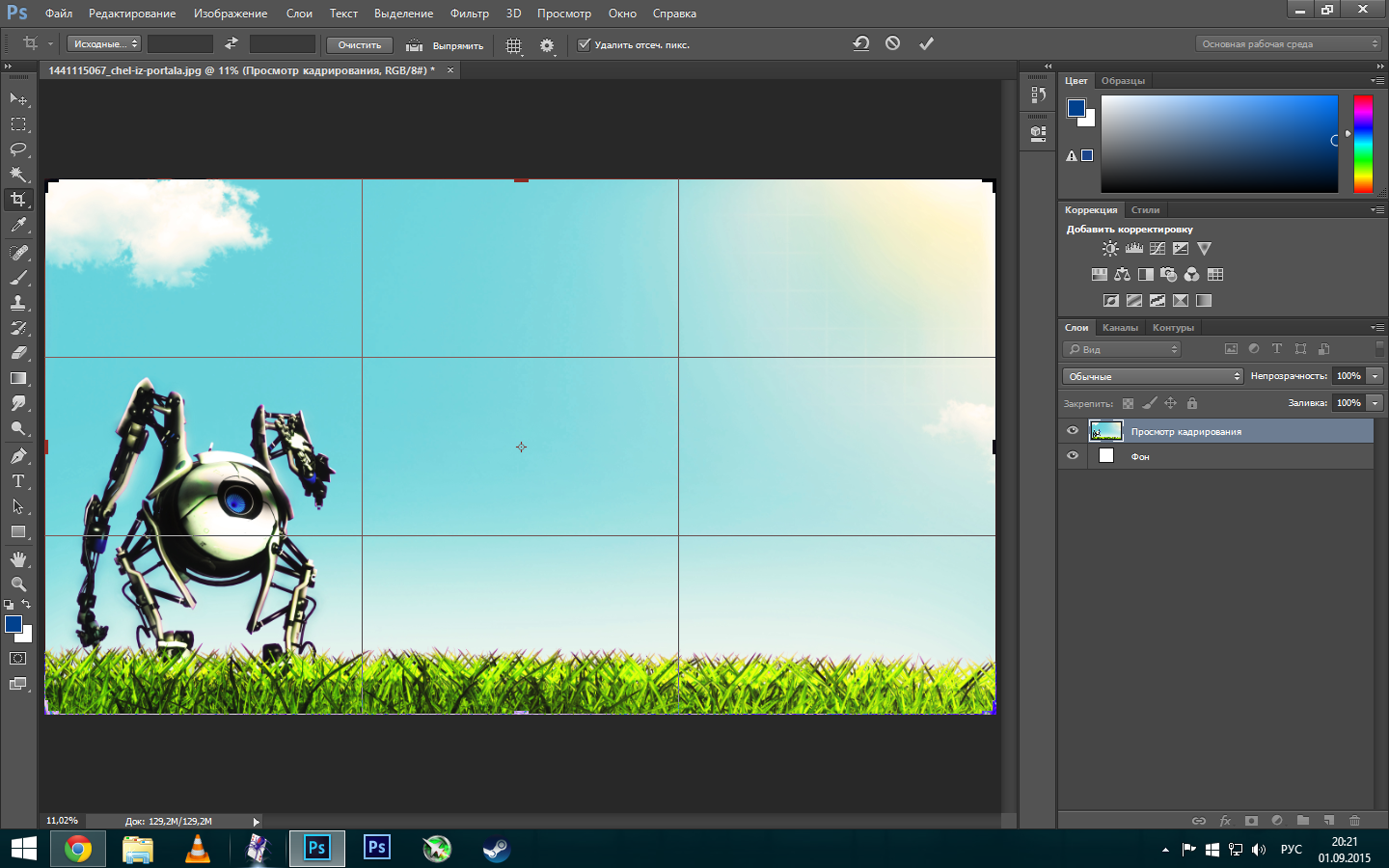
Task: Select the Path Selection tool
Action: pos(18,506)
